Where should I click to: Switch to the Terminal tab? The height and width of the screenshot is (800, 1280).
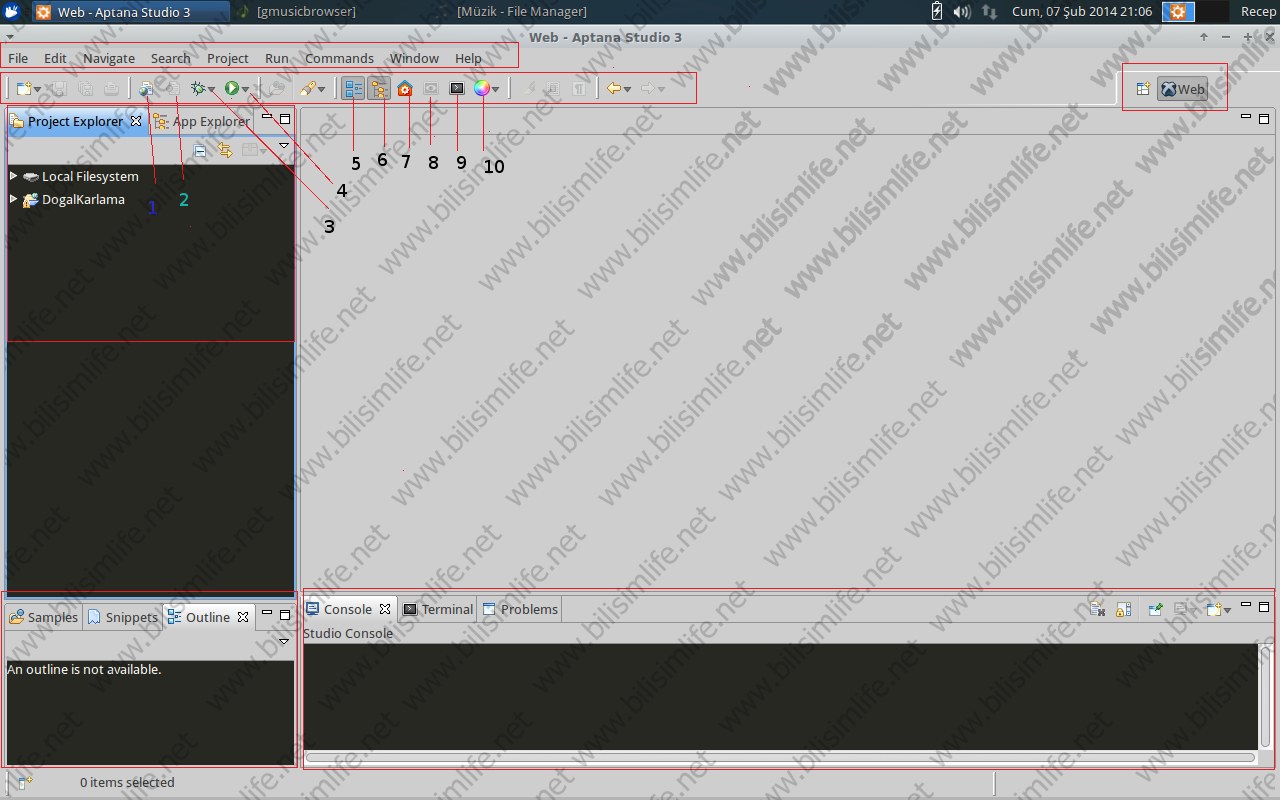pyautogui.click(x=438, y=609)
